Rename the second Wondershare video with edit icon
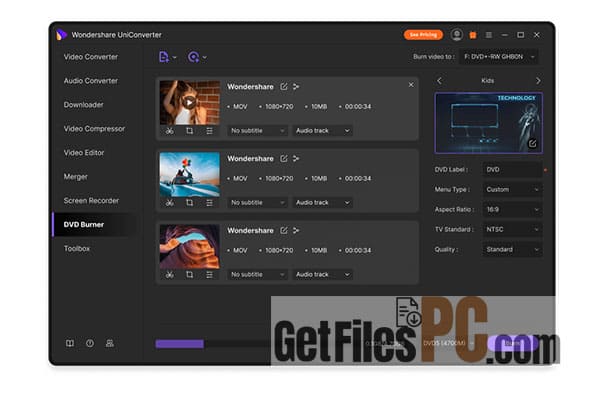 [x=284, y=158]
